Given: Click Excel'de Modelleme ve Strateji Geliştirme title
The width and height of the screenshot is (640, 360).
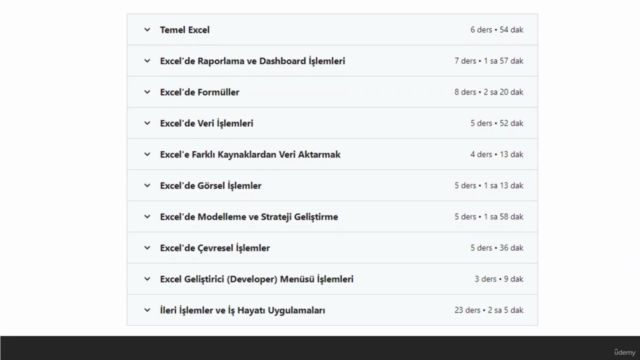Looking at the screenshot, I should [249, 217].
